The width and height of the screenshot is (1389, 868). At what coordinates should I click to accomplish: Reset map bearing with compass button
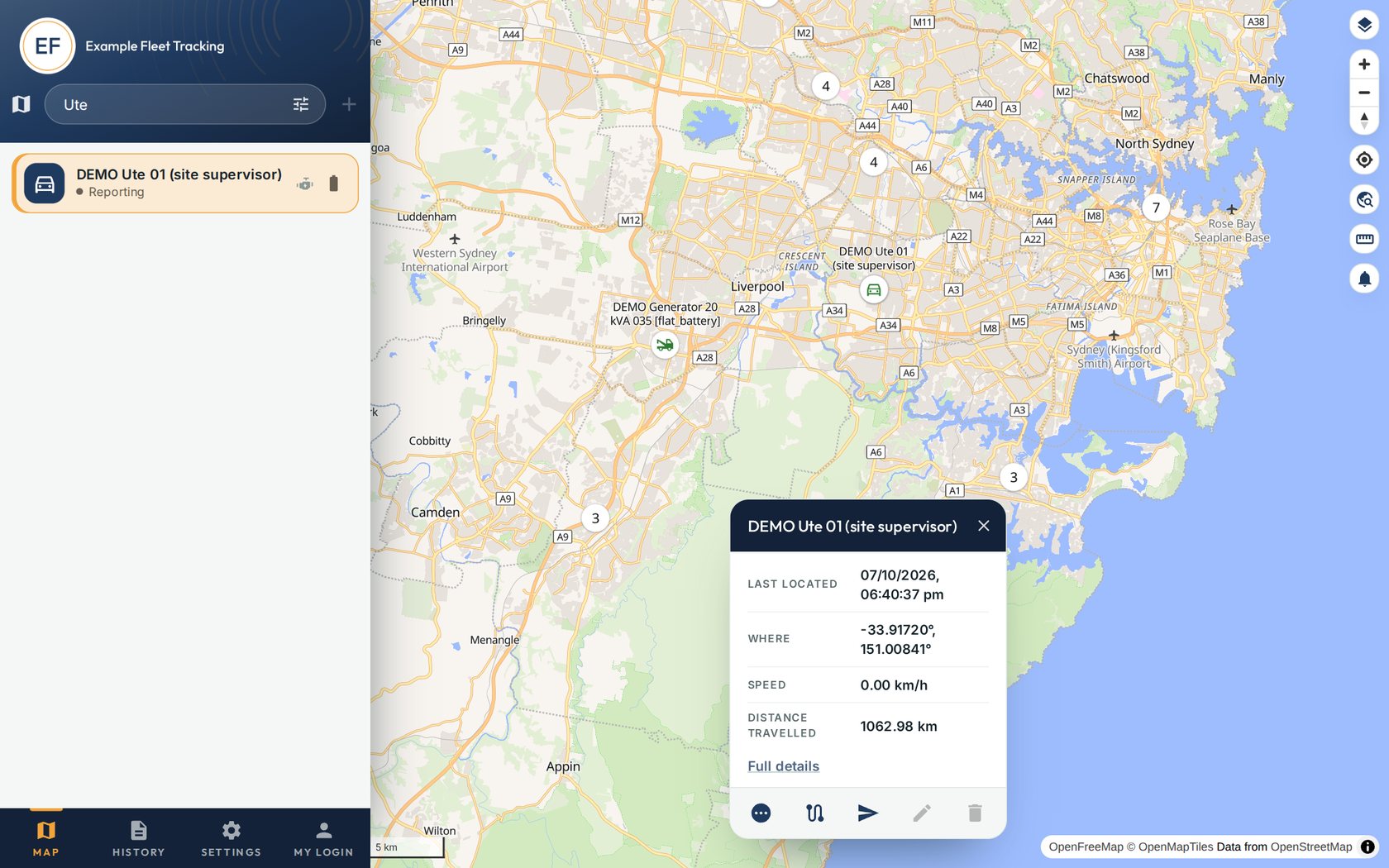pyautogui.click(x=1364, y=121)
